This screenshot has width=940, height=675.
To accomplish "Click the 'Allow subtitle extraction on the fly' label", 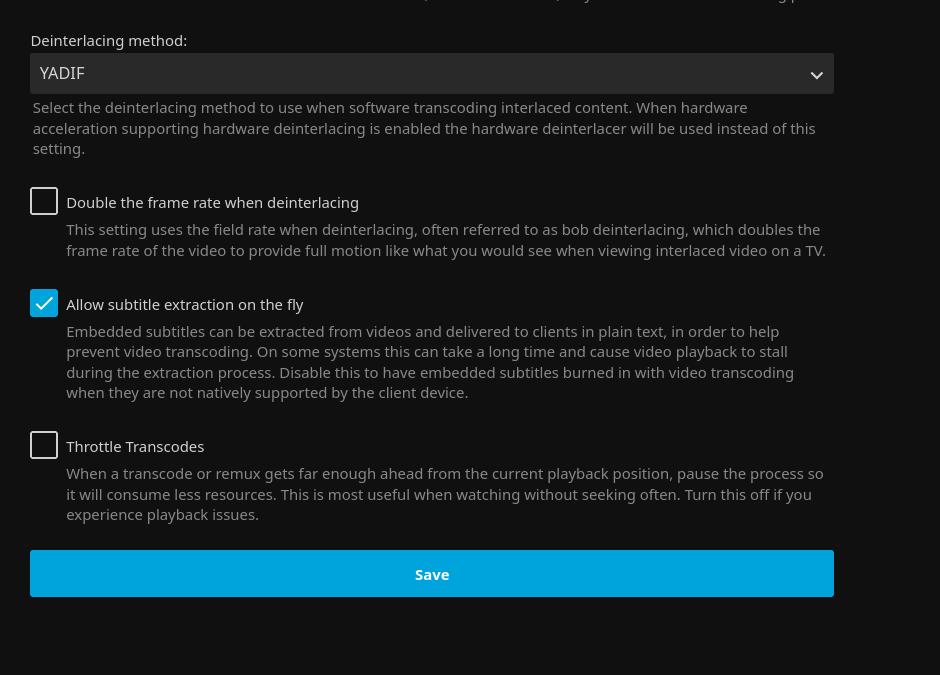I will [185, 305].
